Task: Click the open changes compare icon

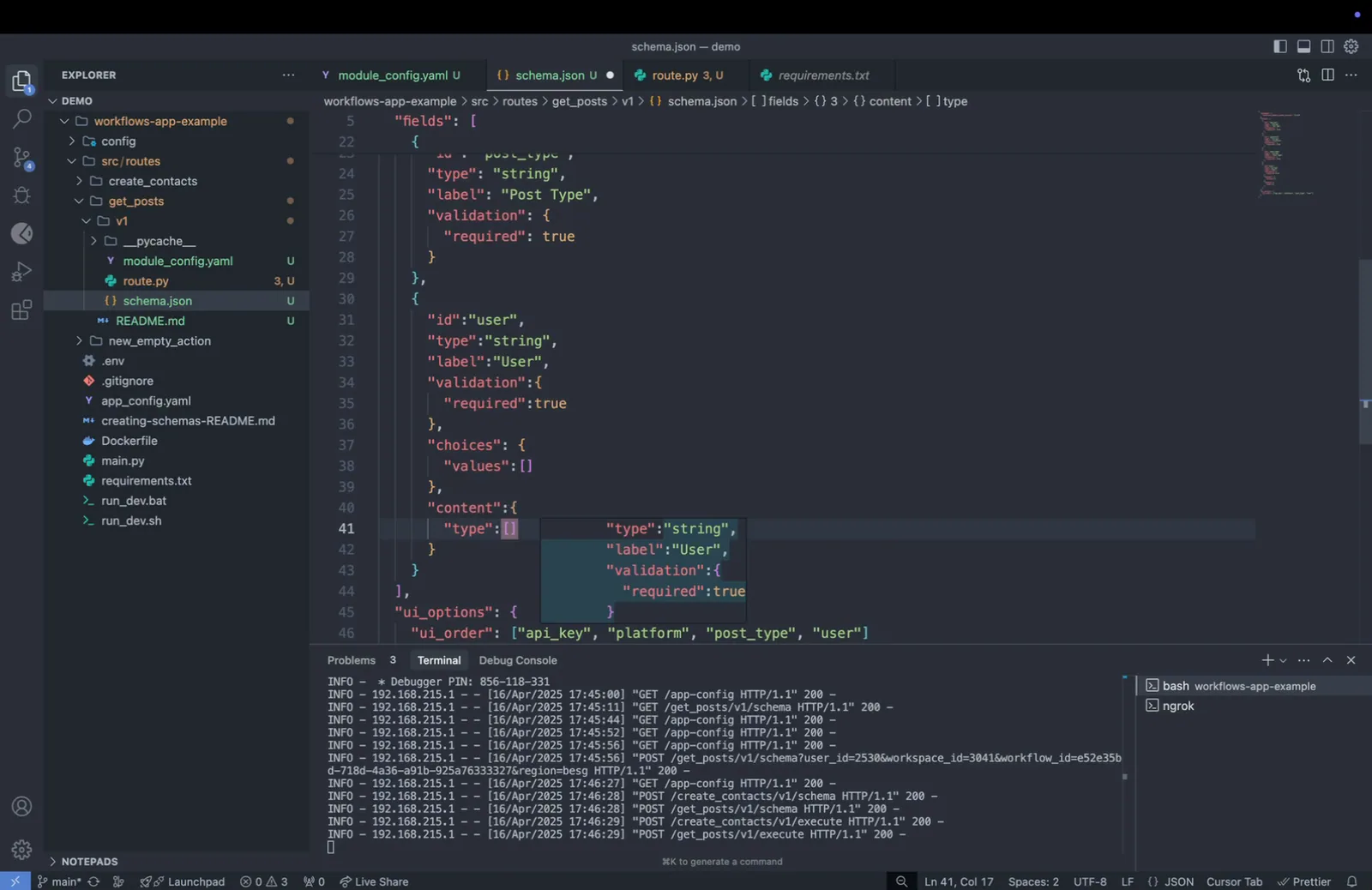Action: [x=1303, y=75]
